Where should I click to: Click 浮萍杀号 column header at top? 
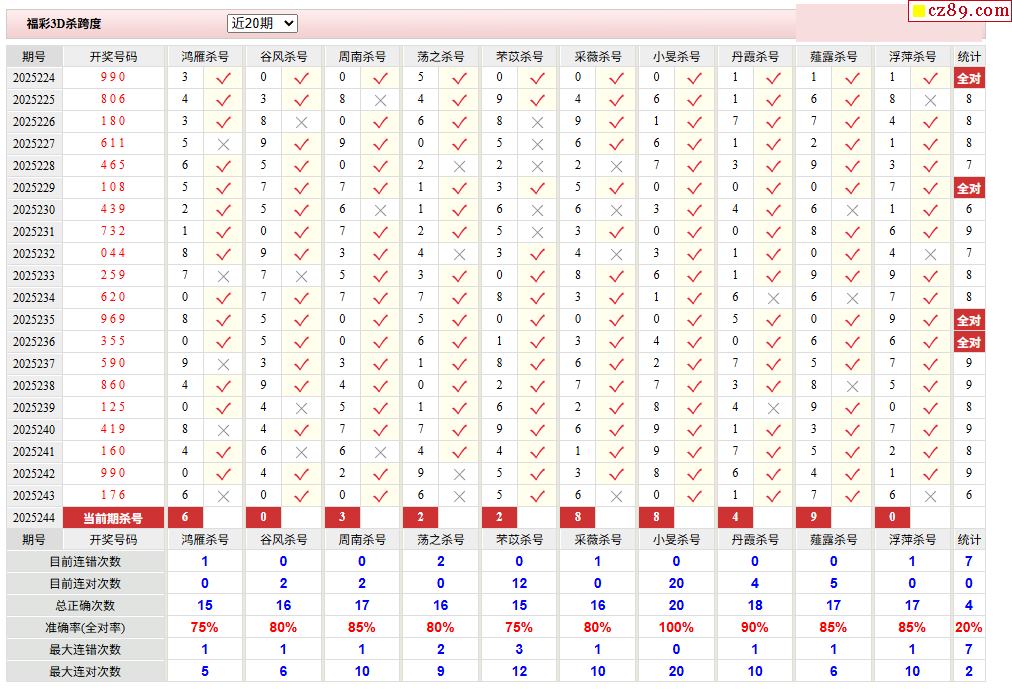click(913, 57)
